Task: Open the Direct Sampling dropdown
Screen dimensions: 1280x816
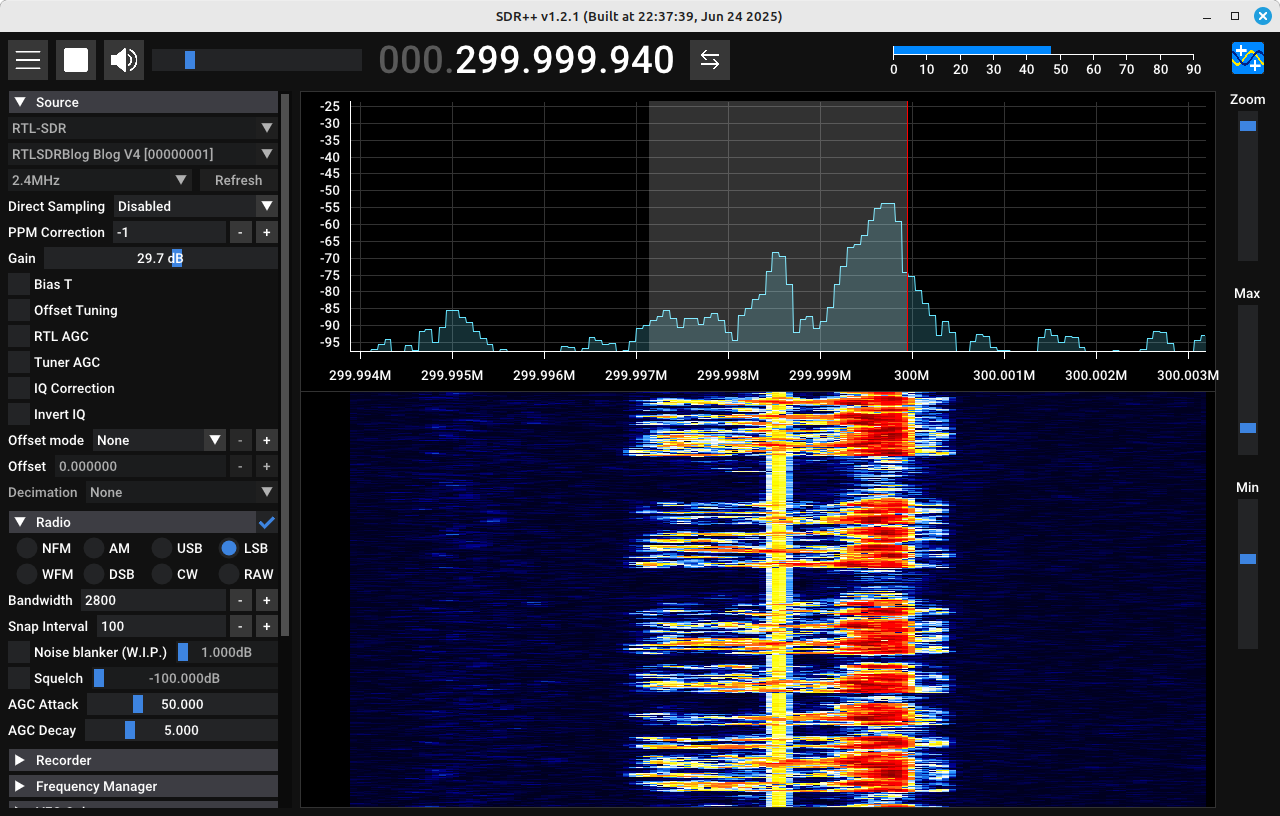Action: (196, 206)
